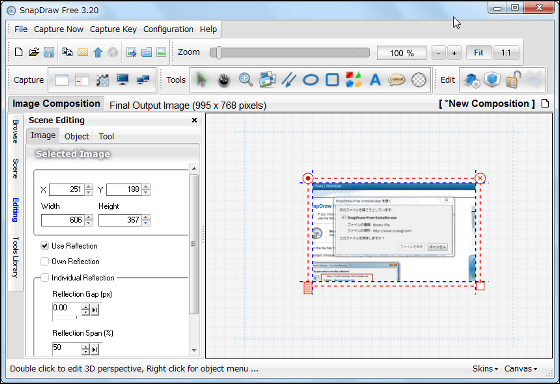Screen dimensions: 560x384
Task: Click the X coordinate input field
Action: pyautogui.click(x=67, y=189)
